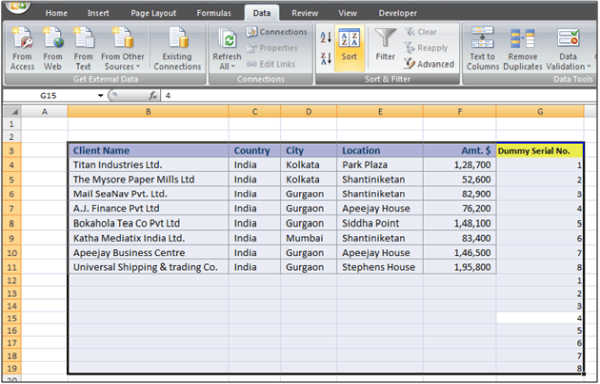Open the Connections command
Viewport: 600px width, 384px height.
(x=277, y=32)
